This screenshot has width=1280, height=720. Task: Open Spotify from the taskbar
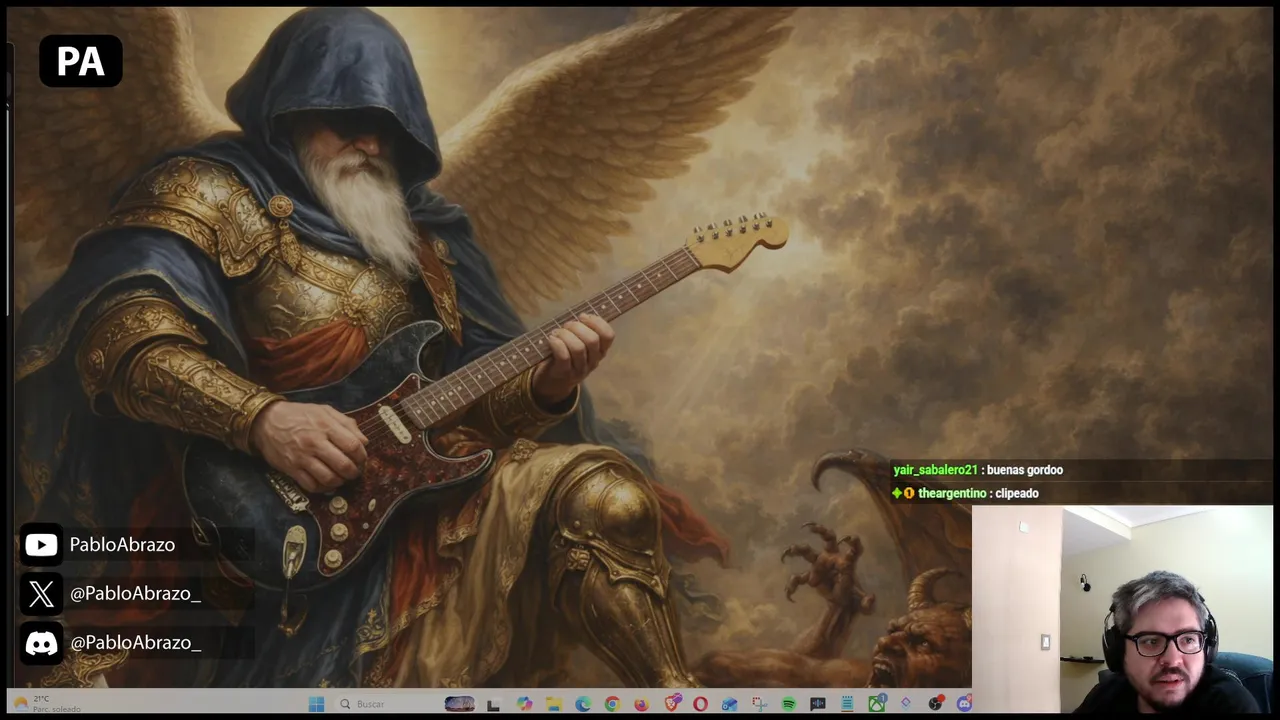click(788, 704)
